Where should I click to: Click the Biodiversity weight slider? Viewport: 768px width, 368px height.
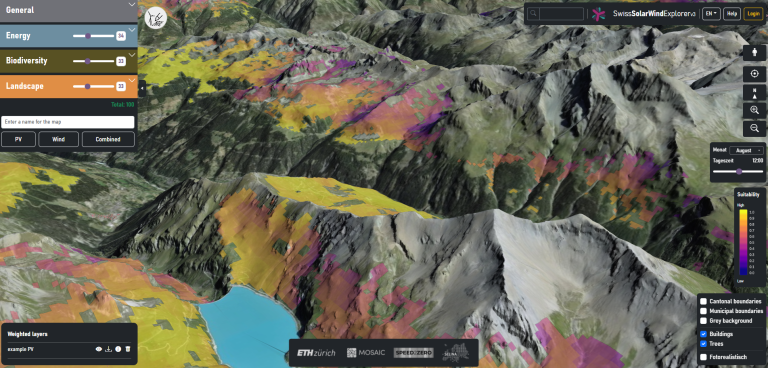tap(94, 61)
